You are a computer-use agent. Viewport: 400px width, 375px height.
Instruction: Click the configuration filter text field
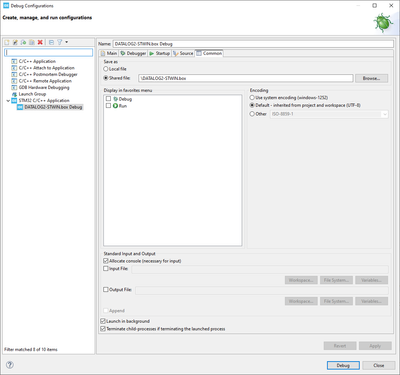tap(49, 52)
